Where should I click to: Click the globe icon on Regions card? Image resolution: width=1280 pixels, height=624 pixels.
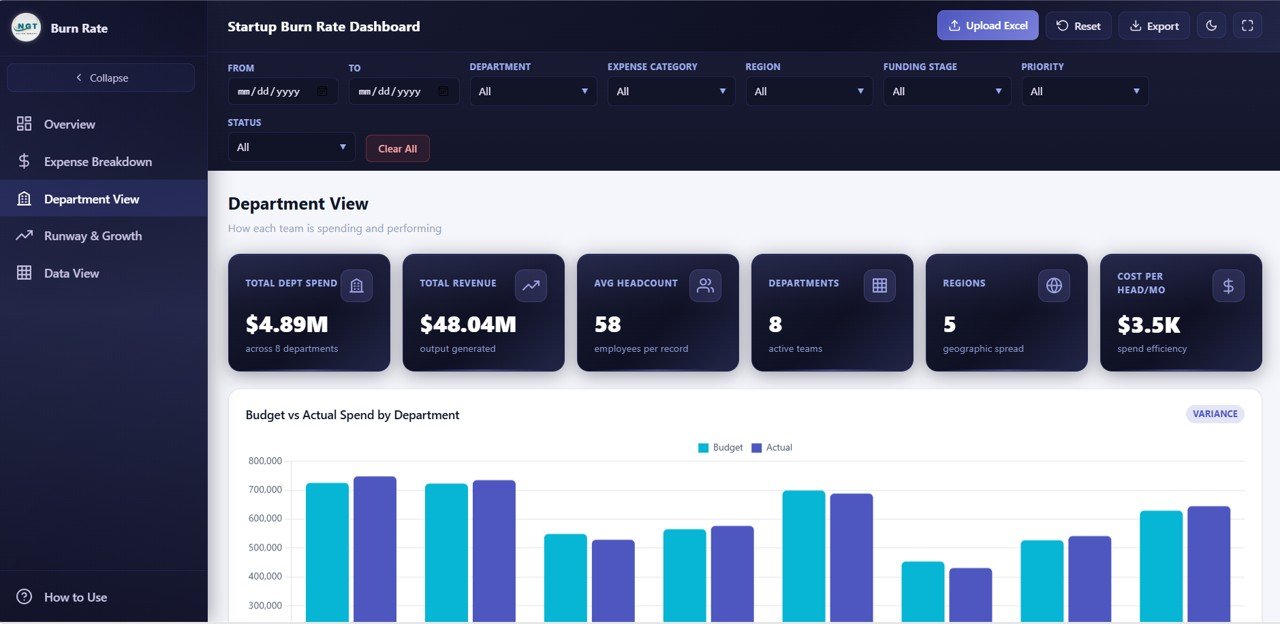(x=1053, y=285)
